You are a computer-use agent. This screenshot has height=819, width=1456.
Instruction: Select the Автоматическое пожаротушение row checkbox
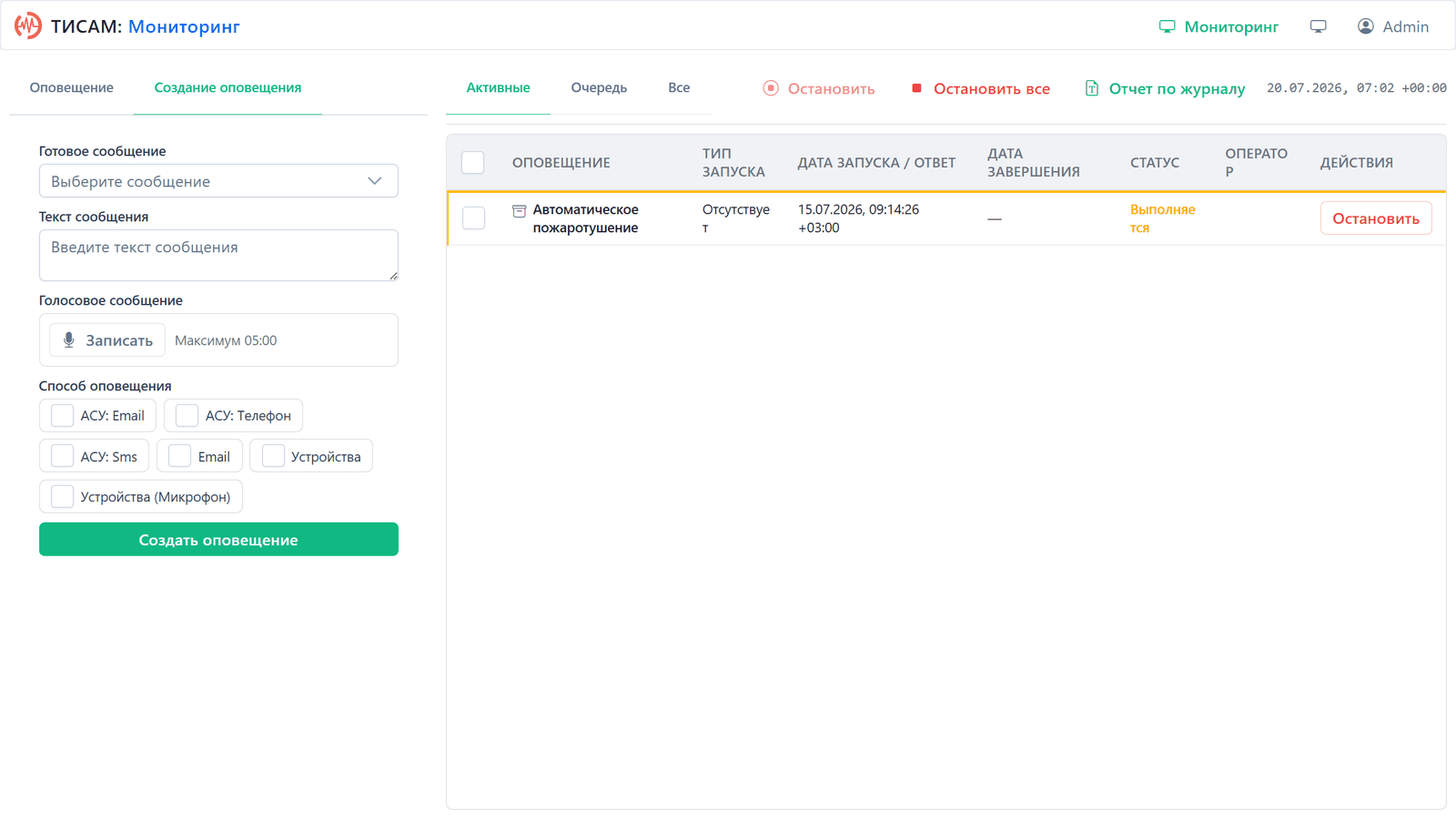(473, 218)
